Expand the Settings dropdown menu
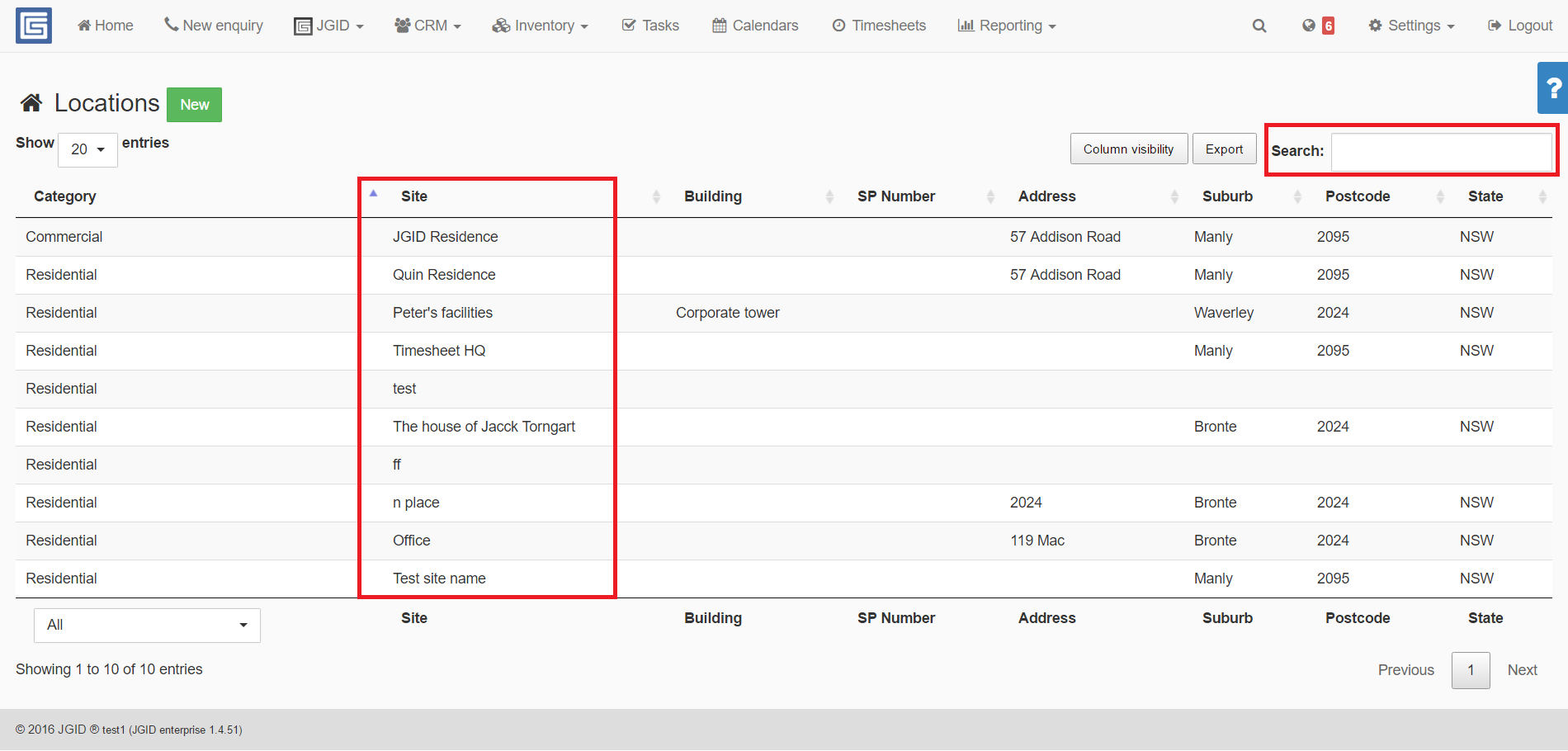Viewport: 1568px width, 751px height. (1411, 26)
